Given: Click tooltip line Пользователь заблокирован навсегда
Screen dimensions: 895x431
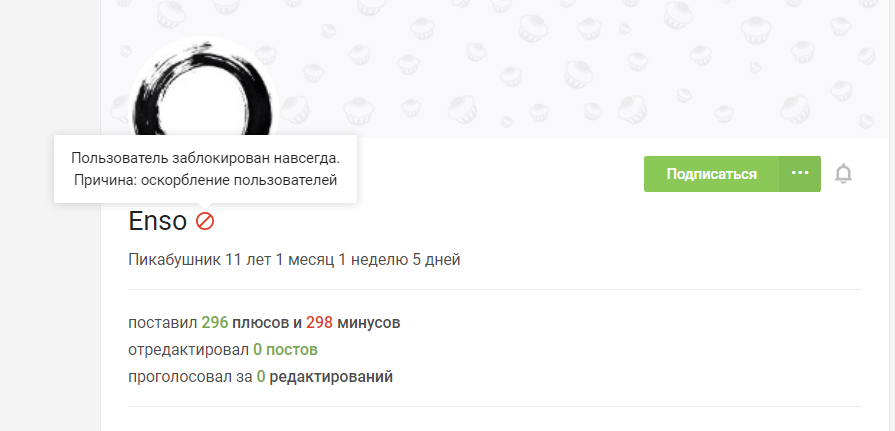Looking at the screenshot, I should [205, 158].
